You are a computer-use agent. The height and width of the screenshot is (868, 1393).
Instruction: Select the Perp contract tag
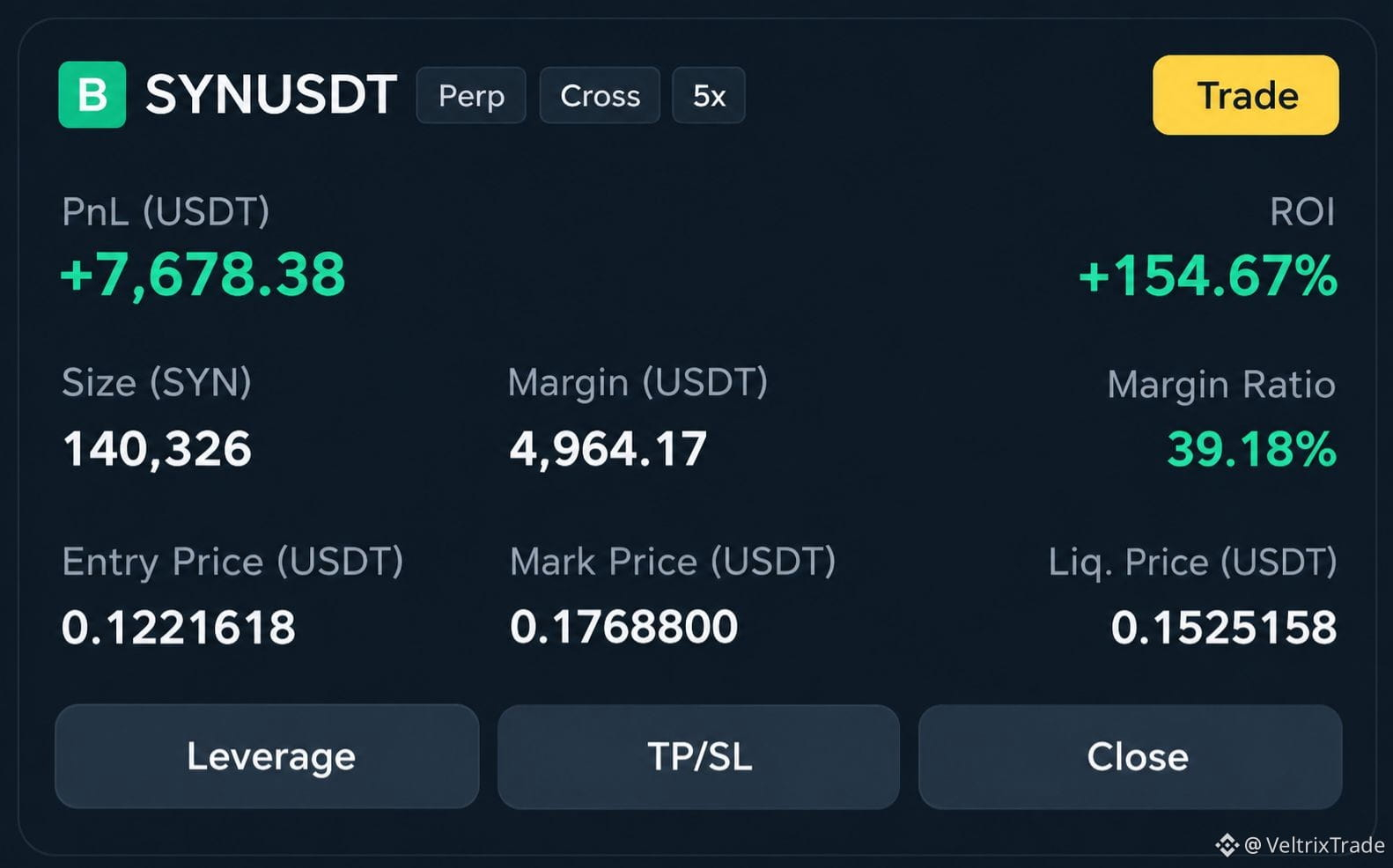tap(471, 95)
